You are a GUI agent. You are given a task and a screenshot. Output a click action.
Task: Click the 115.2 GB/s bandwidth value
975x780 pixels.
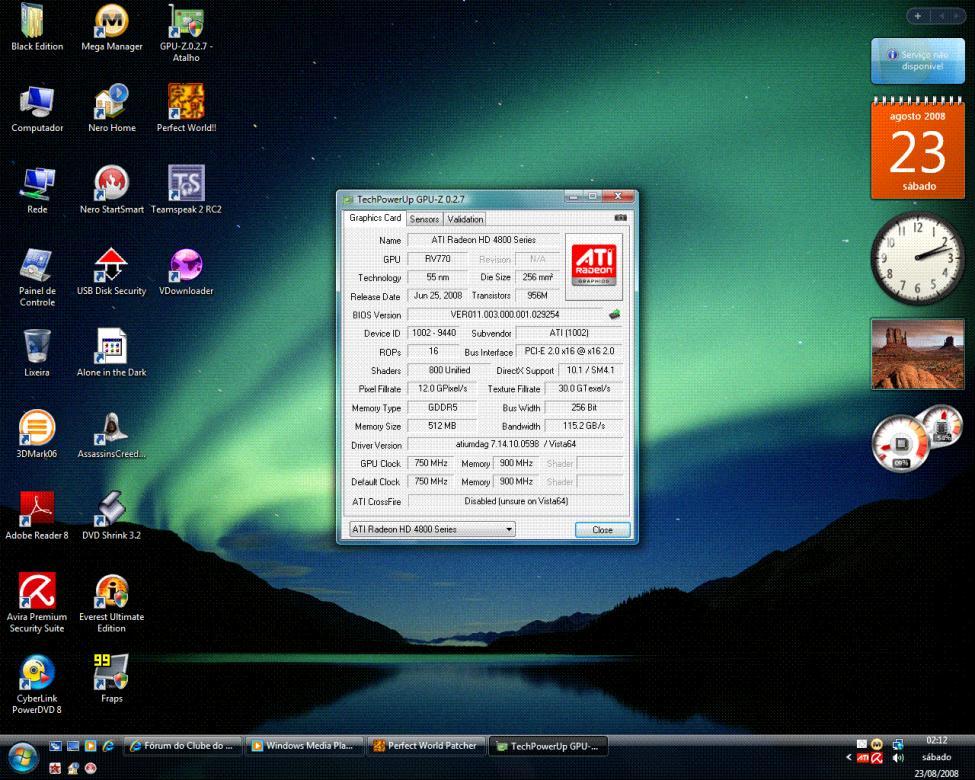[584, 425]
